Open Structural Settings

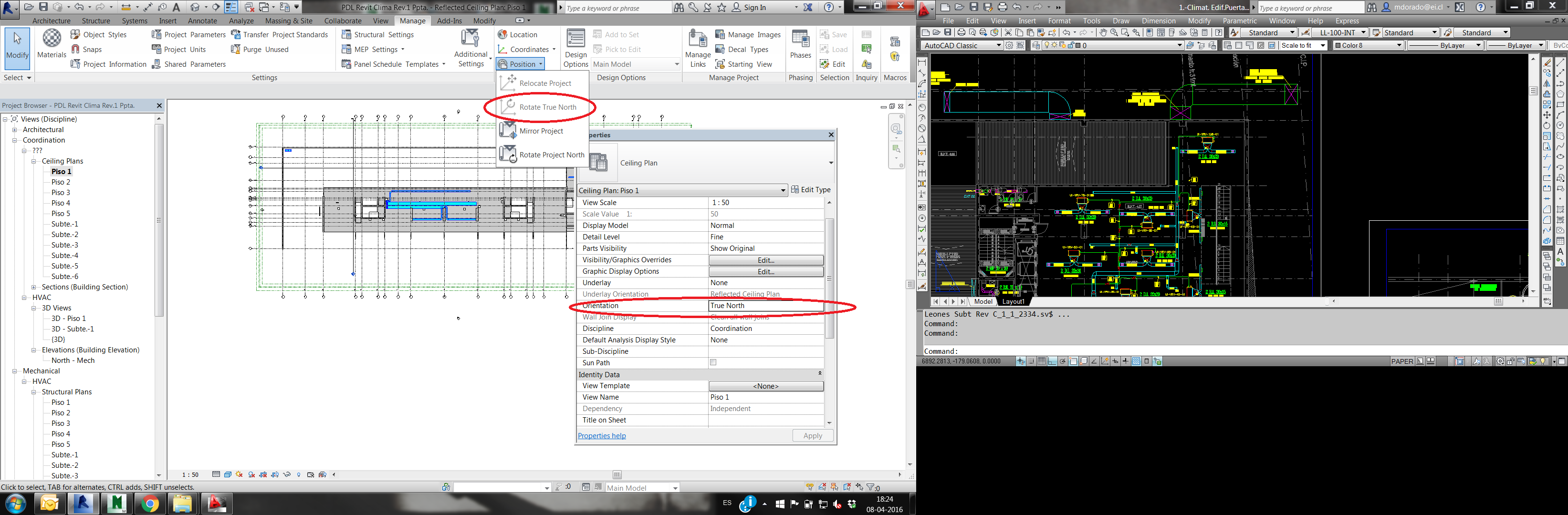coord(377,35)
